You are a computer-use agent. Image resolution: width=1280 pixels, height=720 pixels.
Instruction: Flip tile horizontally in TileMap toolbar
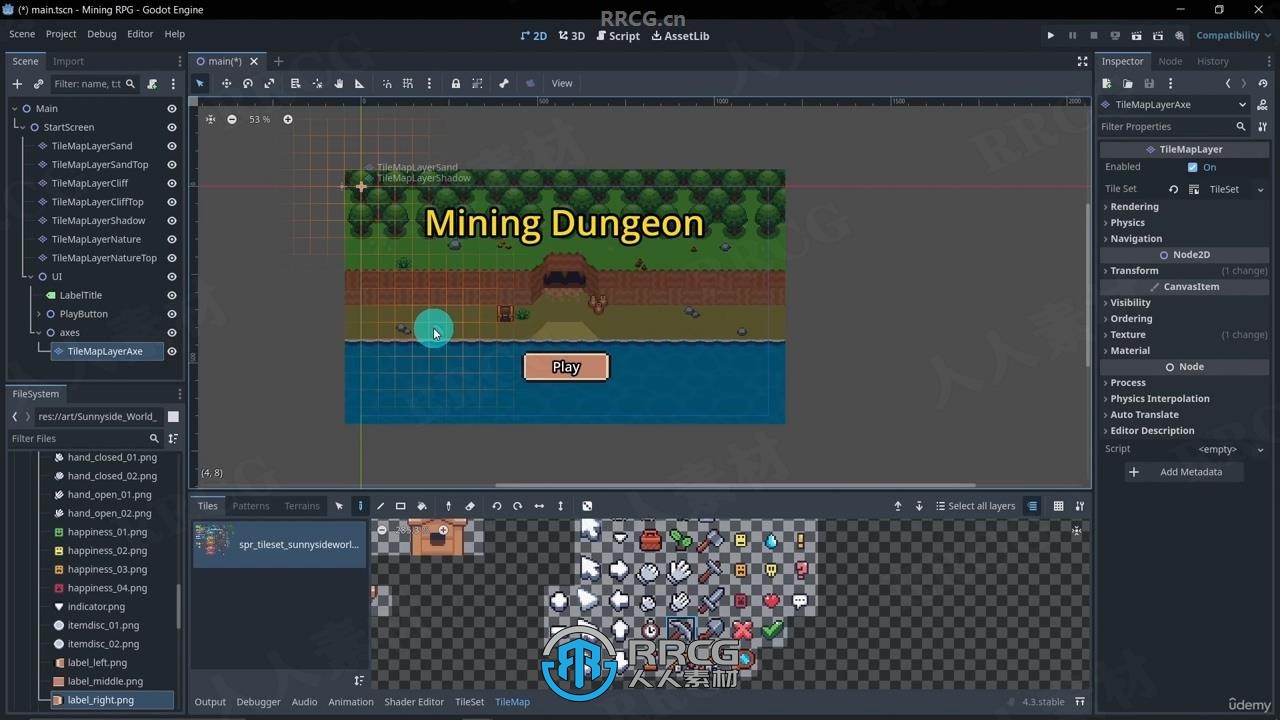539,506
